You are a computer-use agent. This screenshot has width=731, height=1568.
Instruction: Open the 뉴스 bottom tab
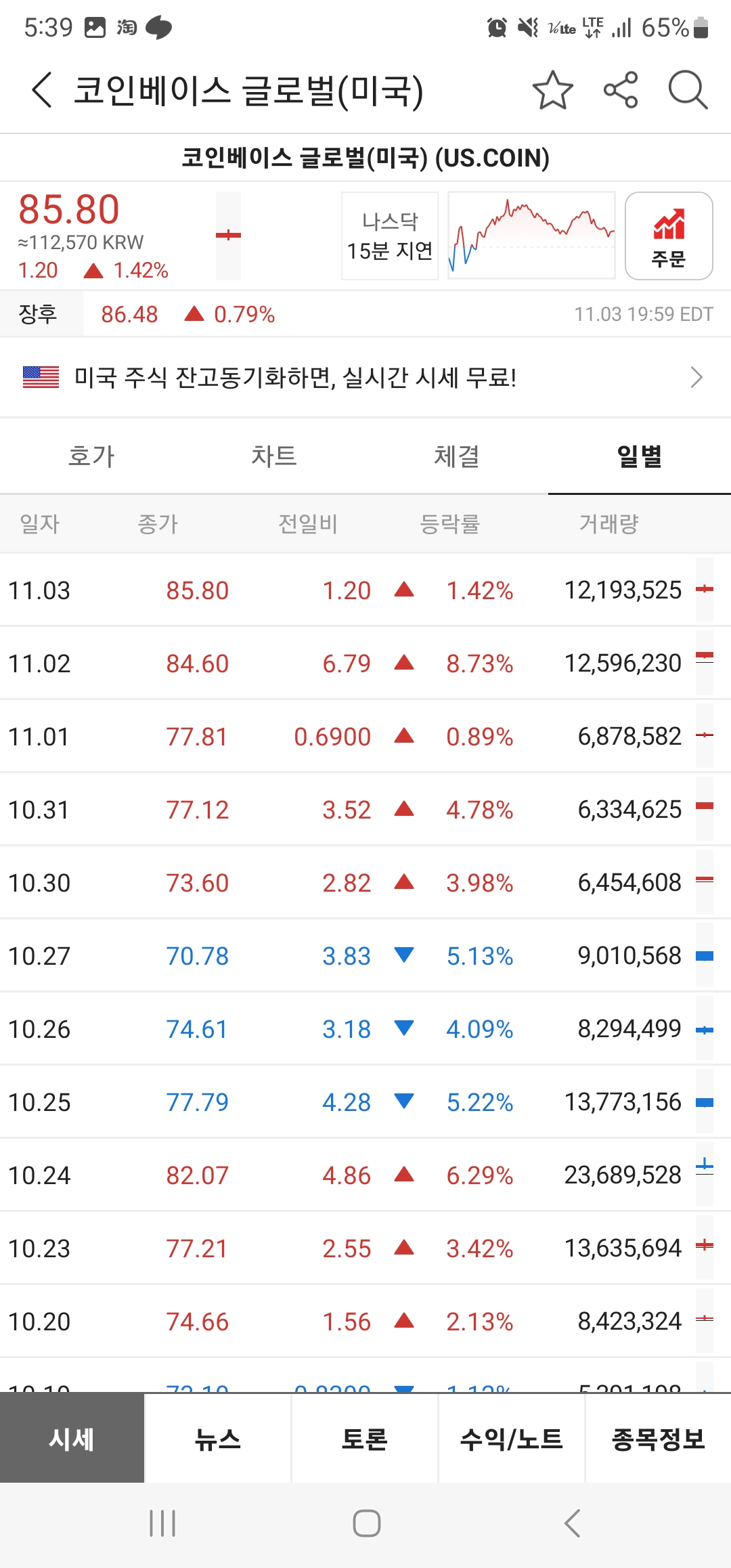(218, 1439)
